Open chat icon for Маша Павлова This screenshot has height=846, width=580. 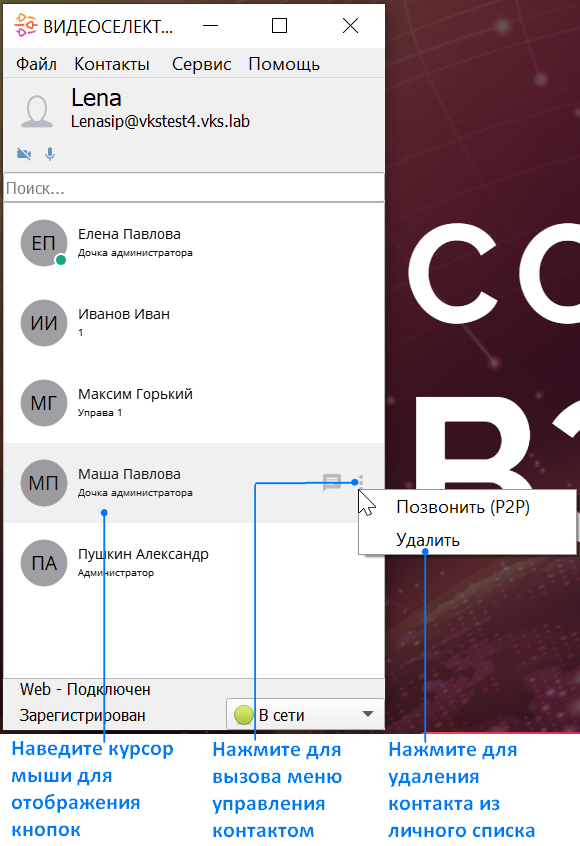[332, 482]
